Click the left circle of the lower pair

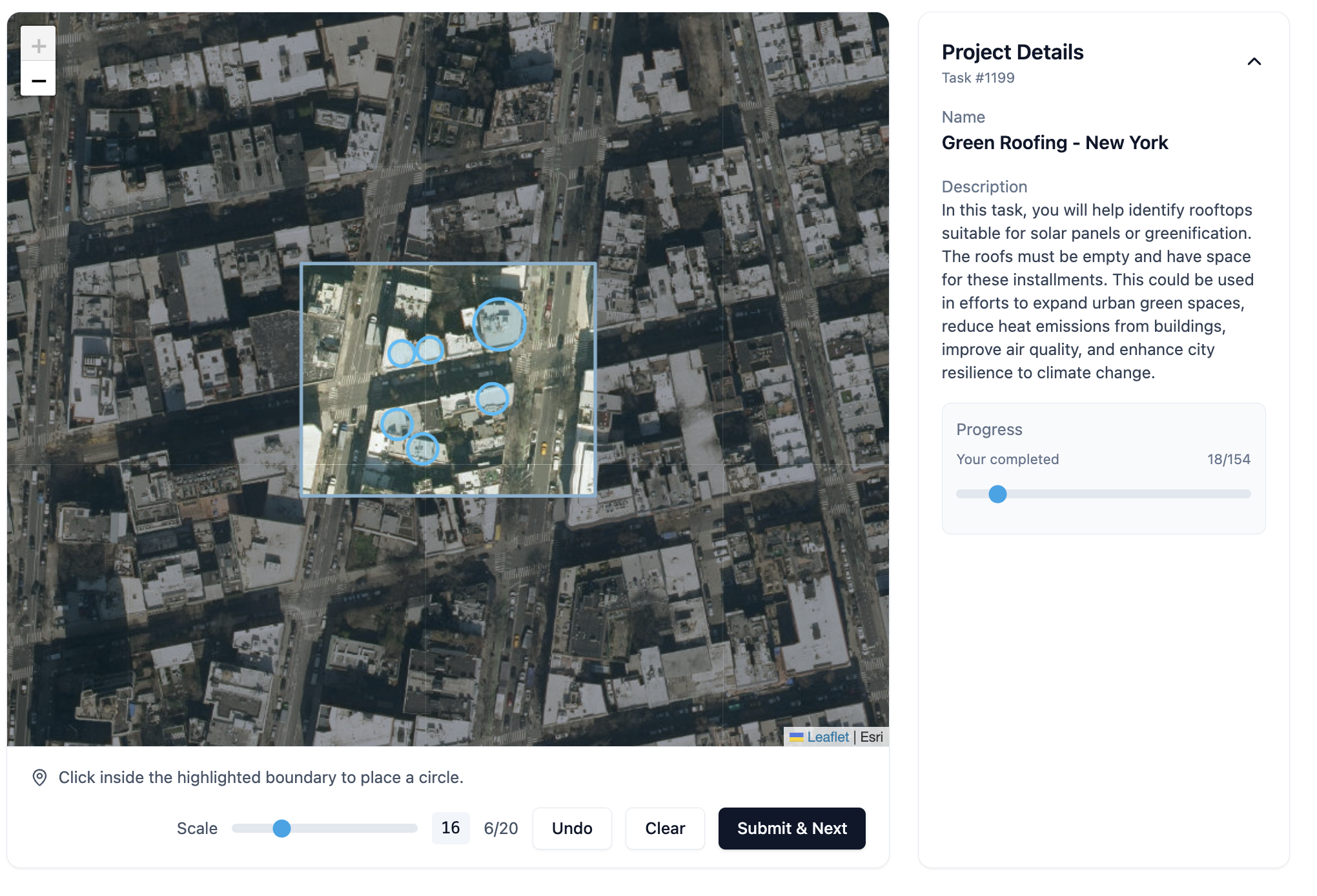coord(396,424)
